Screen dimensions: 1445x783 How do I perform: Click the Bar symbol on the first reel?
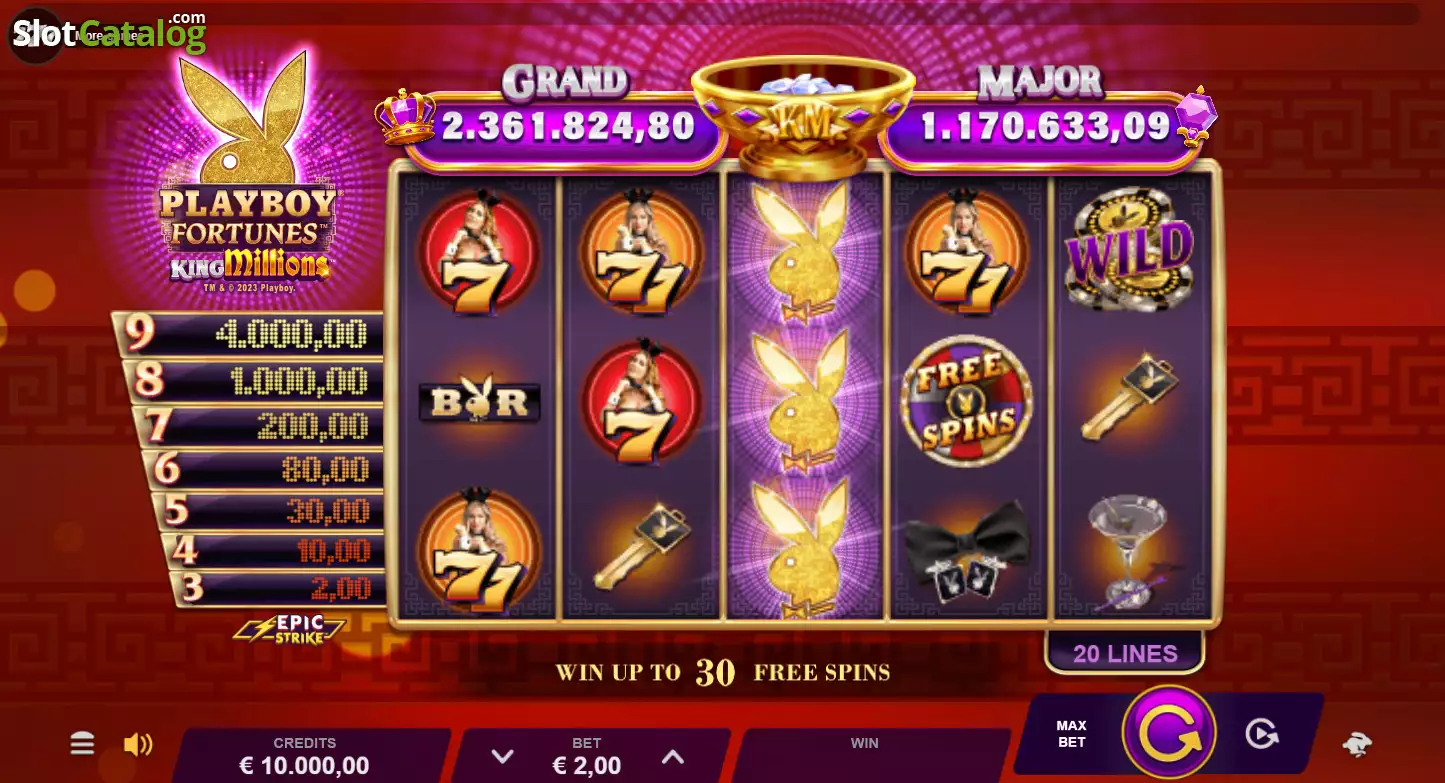pos(479,401)
